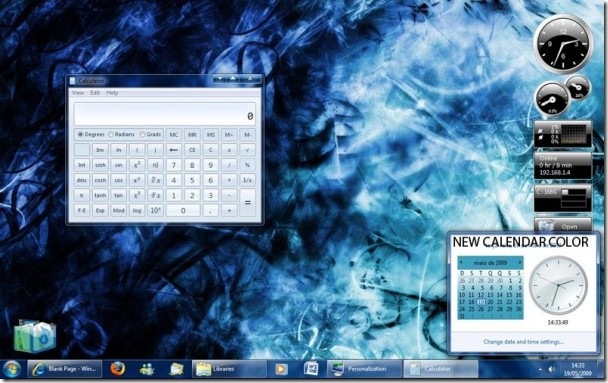Open Blank Page Internet Explorer taskbar button
The image size is (608, 383).
[65, 369]
